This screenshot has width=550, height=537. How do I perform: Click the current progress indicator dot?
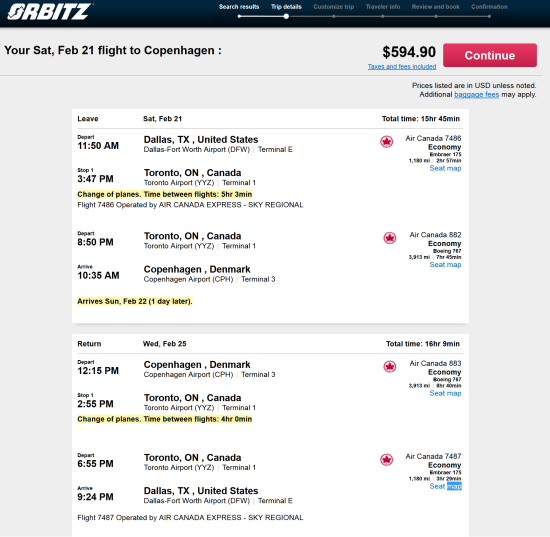pyautogui.click(x=286, y=16)
